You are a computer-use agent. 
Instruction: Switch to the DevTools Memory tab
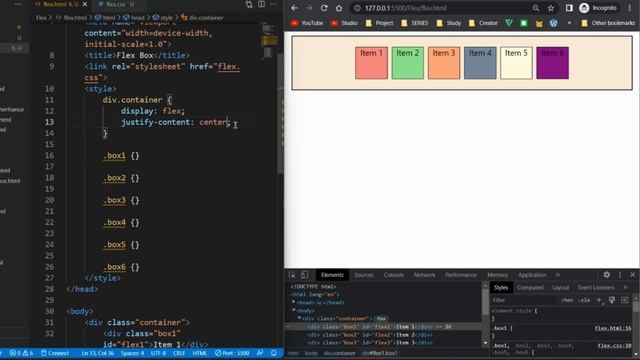point(498,275)
